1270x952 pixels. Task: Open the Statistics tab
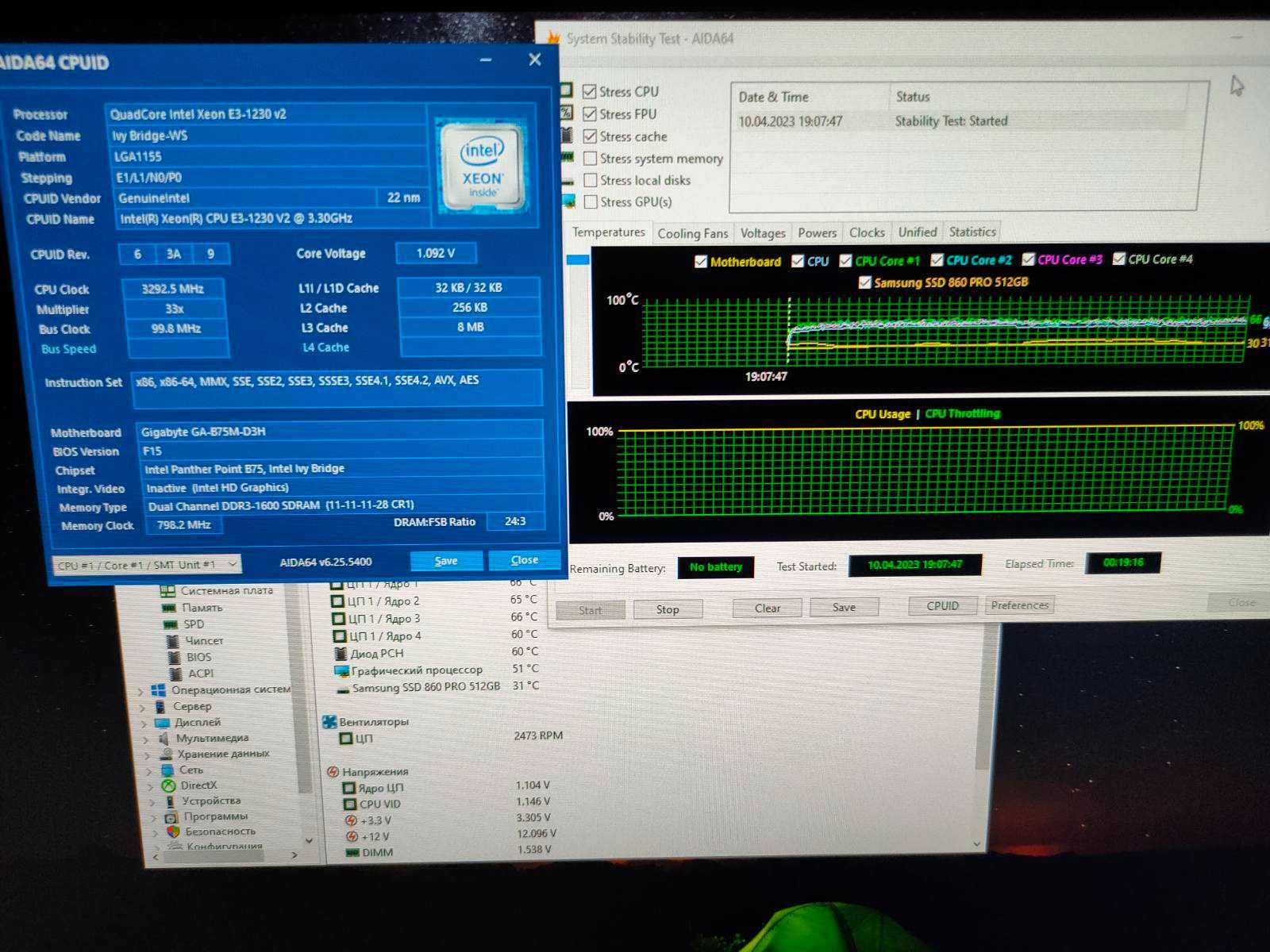[x=972, y=232]
